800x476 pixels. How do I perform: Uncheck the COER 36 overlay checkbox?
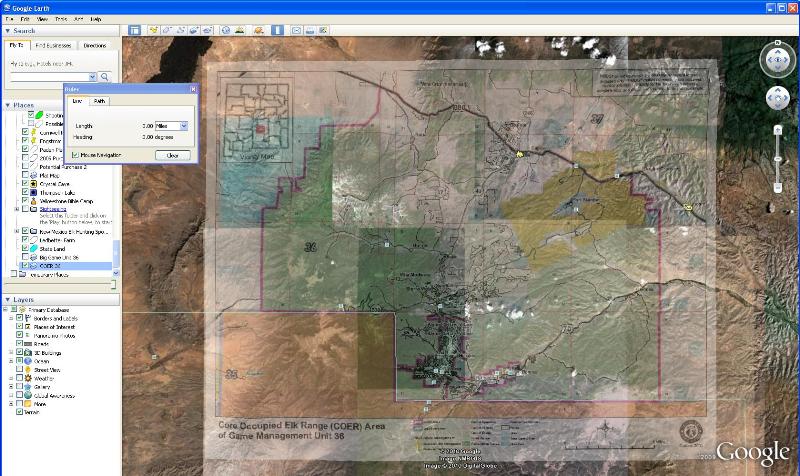tap(25, 266)
